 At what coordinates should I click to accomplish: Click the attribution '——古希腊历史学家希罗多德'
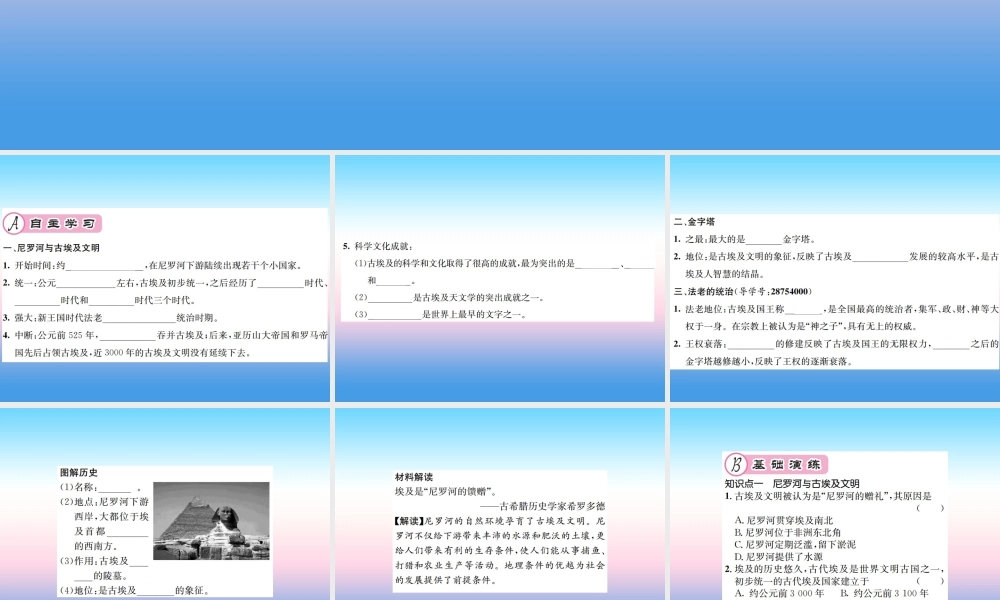tap(543, 506)
